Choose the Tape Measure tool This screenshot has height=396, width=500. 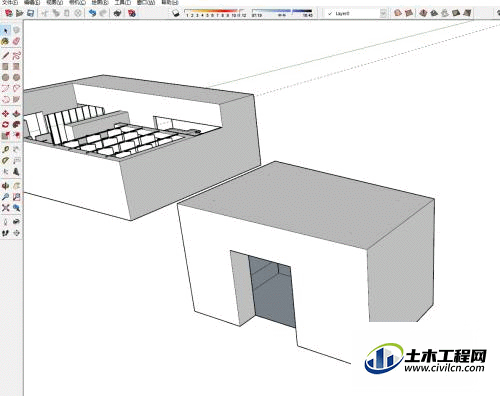[x=5, y=149]
